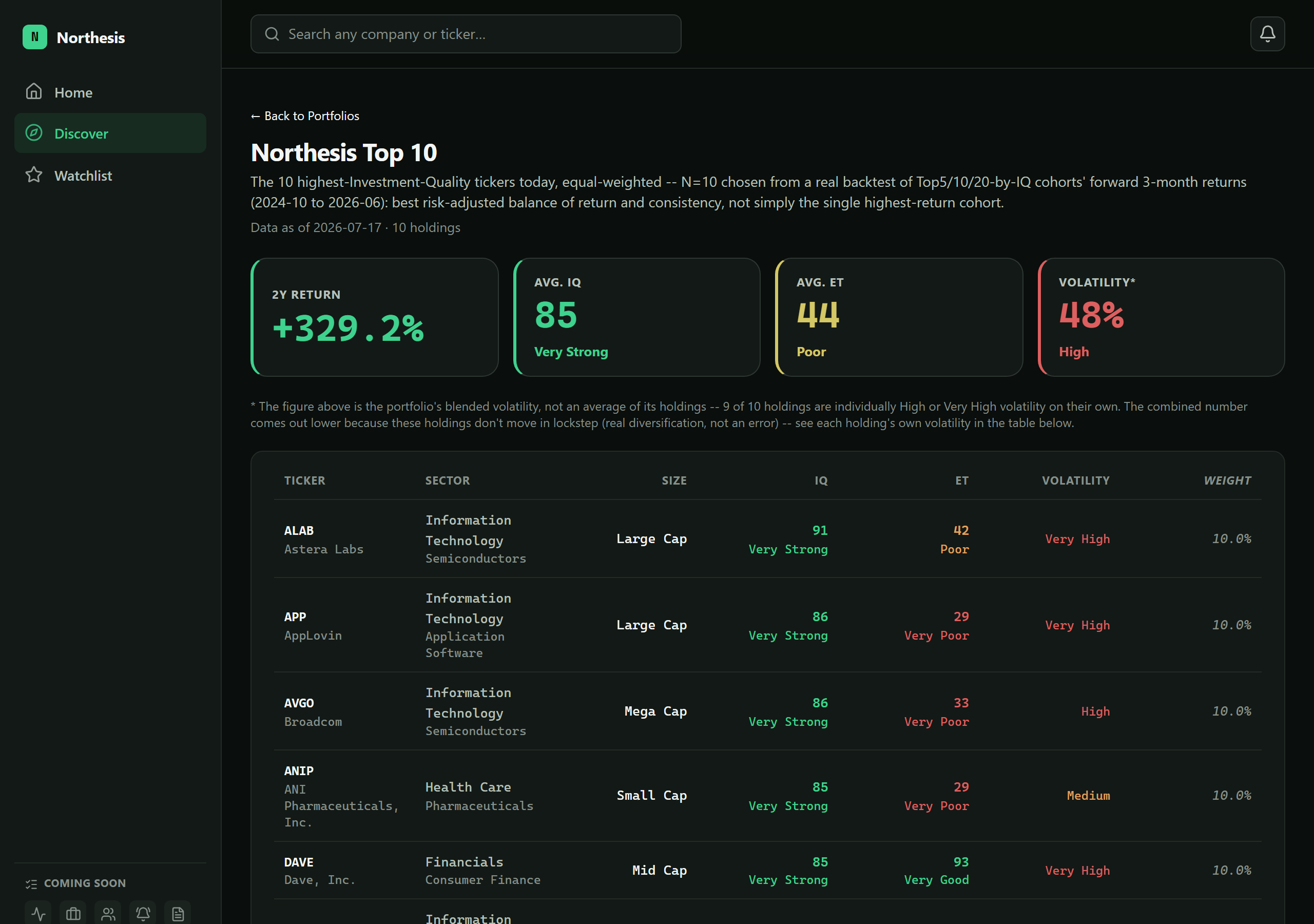
Task: Click the Northesis Top 10 heading
Action: click(x=344, y=152)
